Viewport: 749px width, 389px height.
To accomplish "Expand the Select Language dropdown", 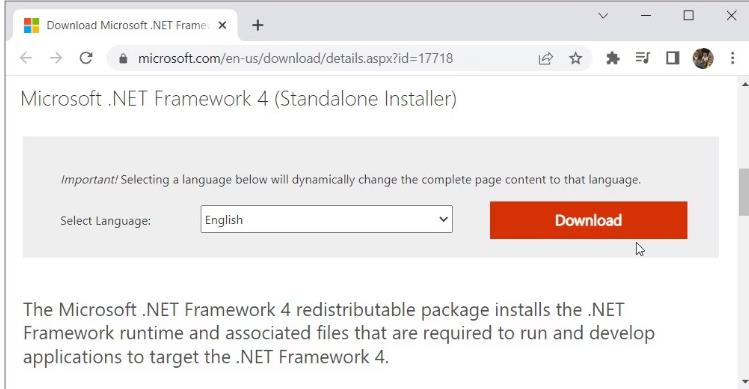I will click(326, 219).
